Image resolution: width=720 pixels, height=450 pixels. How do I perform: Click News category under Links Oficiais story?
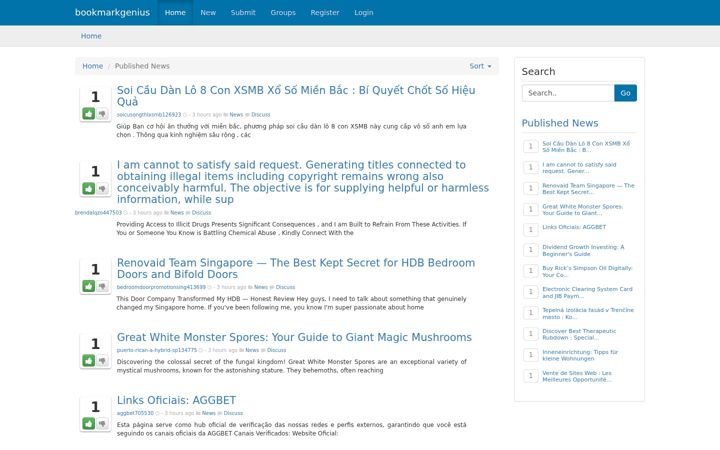point(208,413)
